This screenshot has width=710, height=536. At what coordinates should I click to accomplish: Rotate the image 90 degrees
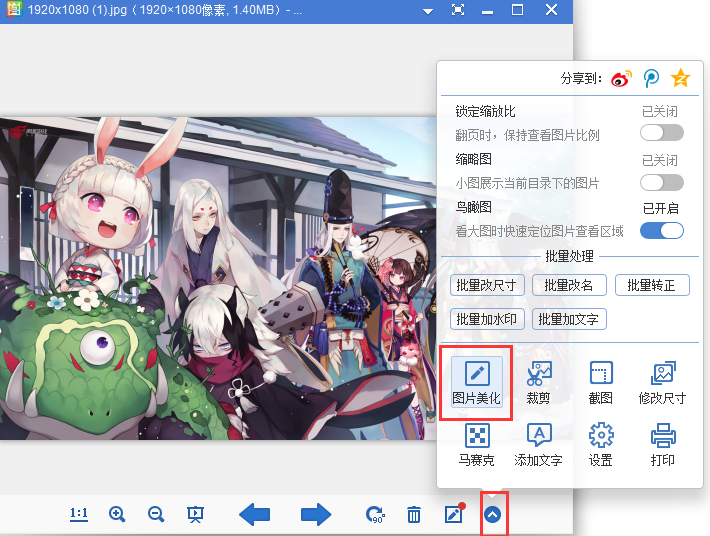point(376,514)
